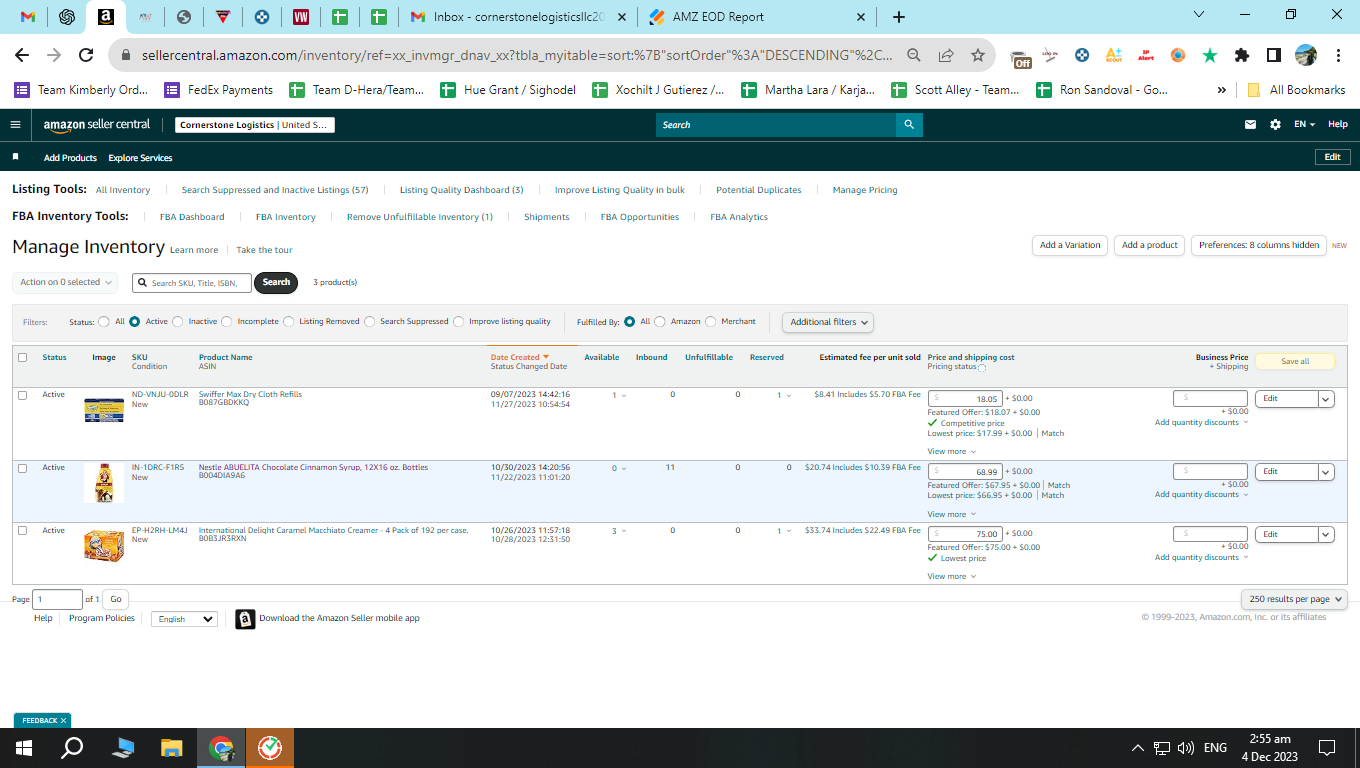
Task: Open File Explorer from taskbar
Action: click(172, 748)
